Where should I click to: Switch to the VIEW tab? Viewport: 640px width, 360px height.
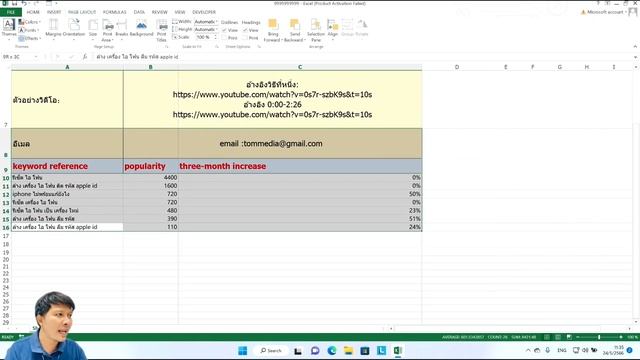tap(180, 12)
